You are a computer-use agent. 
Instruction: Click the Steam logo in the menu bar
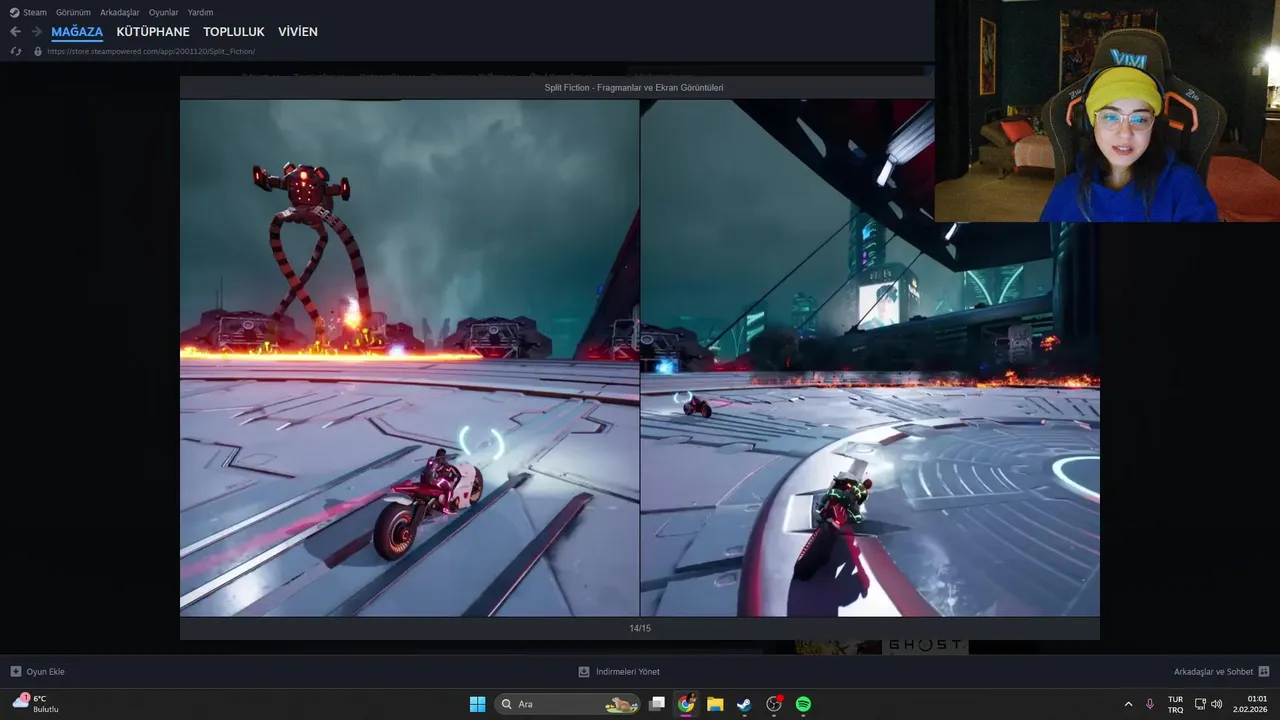pyautogui.click(x=14, y=12)
